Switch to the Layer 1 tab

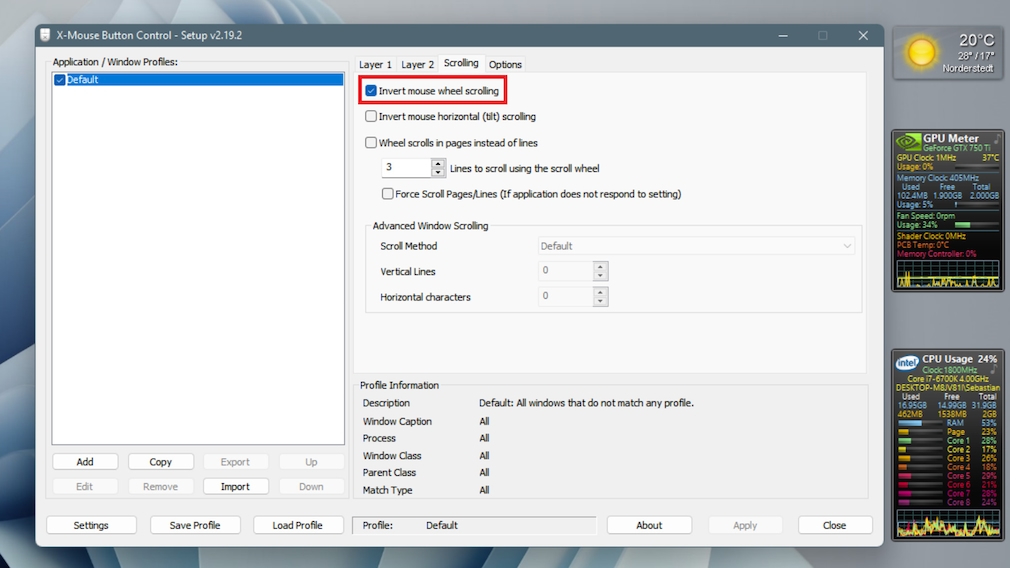tap(376, 65)
